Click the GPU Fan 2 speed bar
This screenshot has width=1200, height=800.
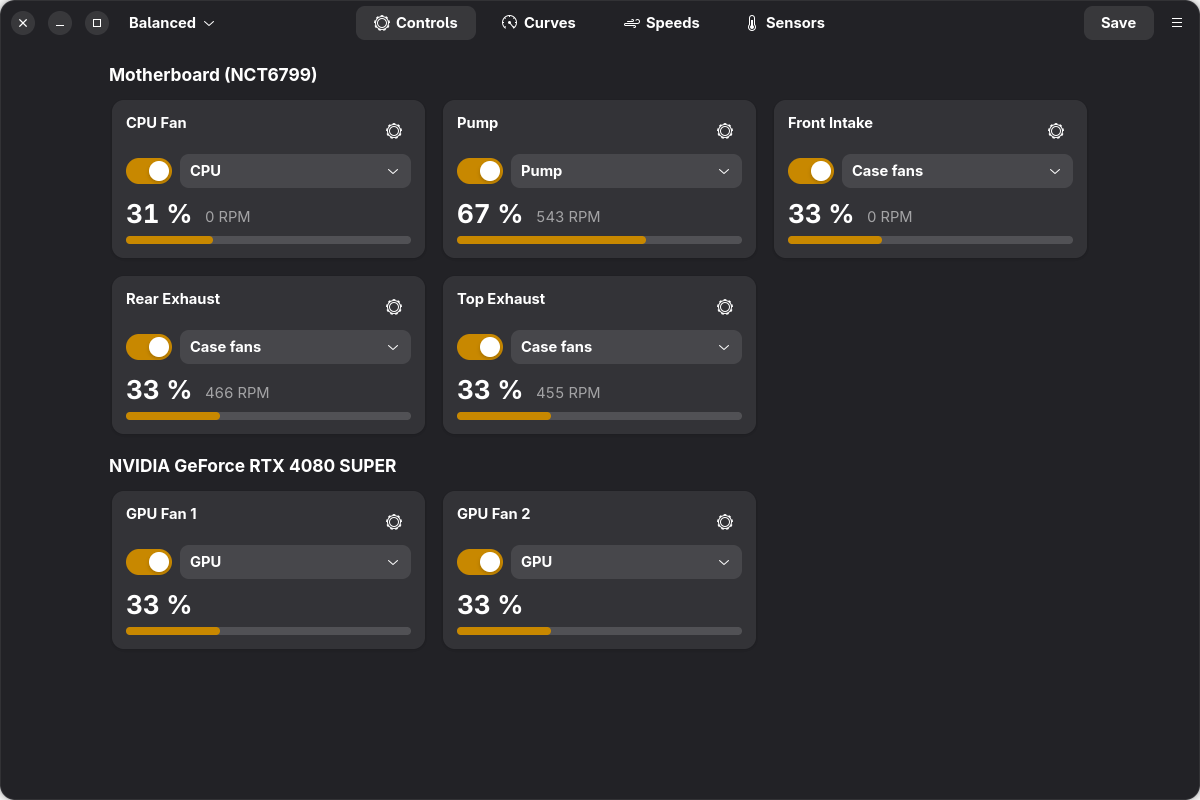[x=599, y=631]
